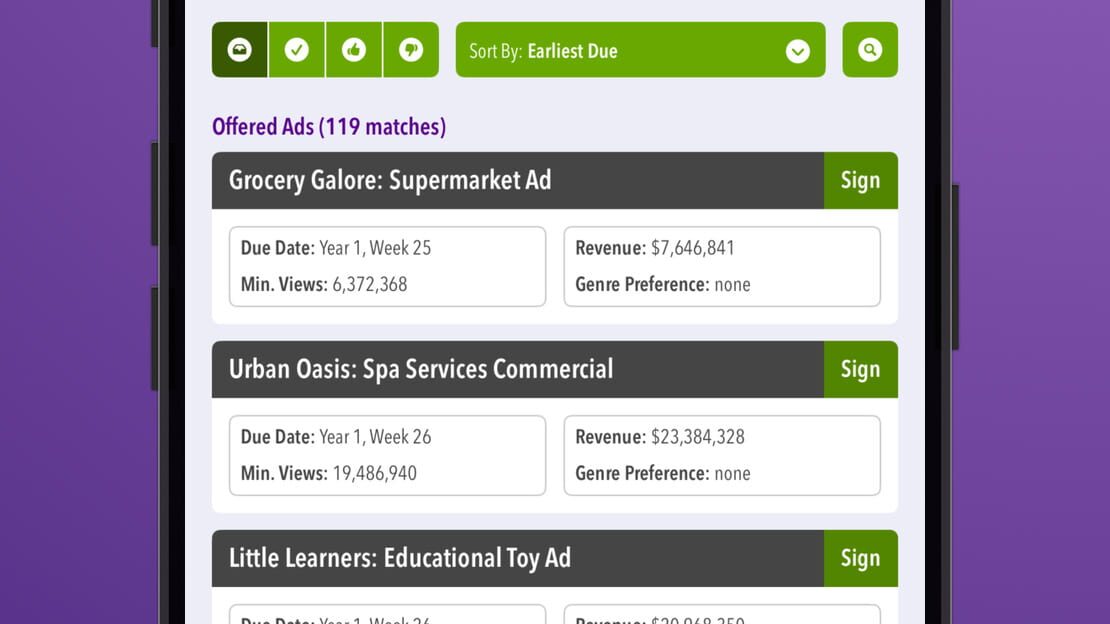The height and width of the screenshot is (624, 1110).
Task: Click Min. Views 6,372,368
Action: click(324, 285)
